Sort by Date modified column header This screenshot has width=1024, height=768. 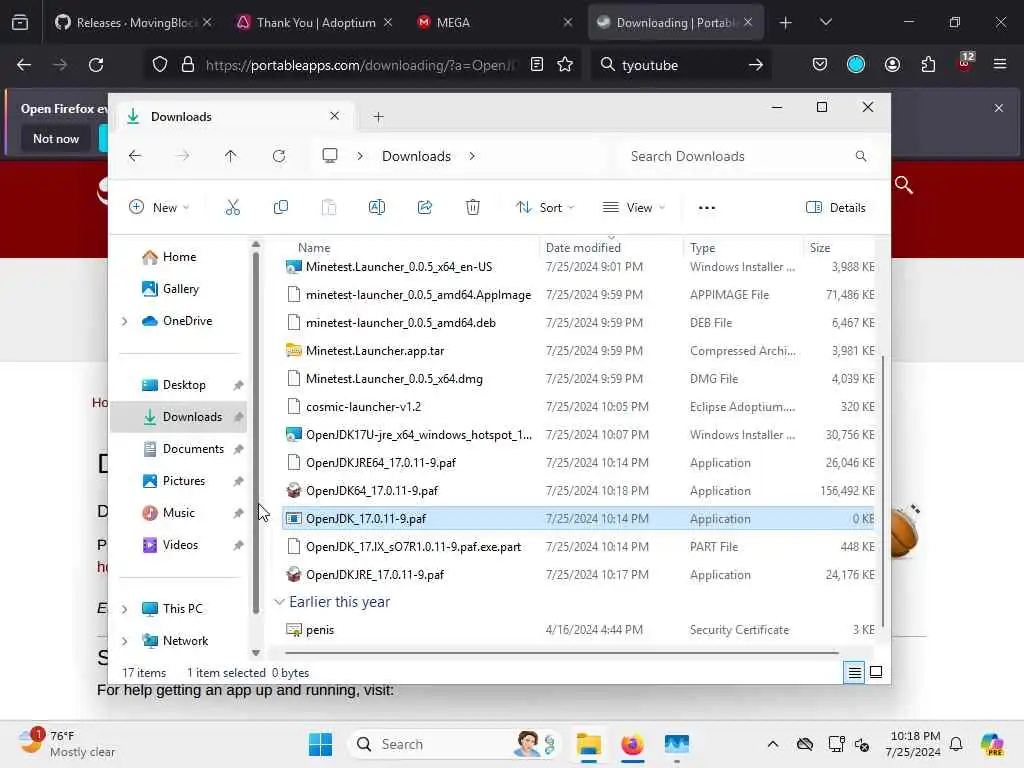(x=583, y=248)
